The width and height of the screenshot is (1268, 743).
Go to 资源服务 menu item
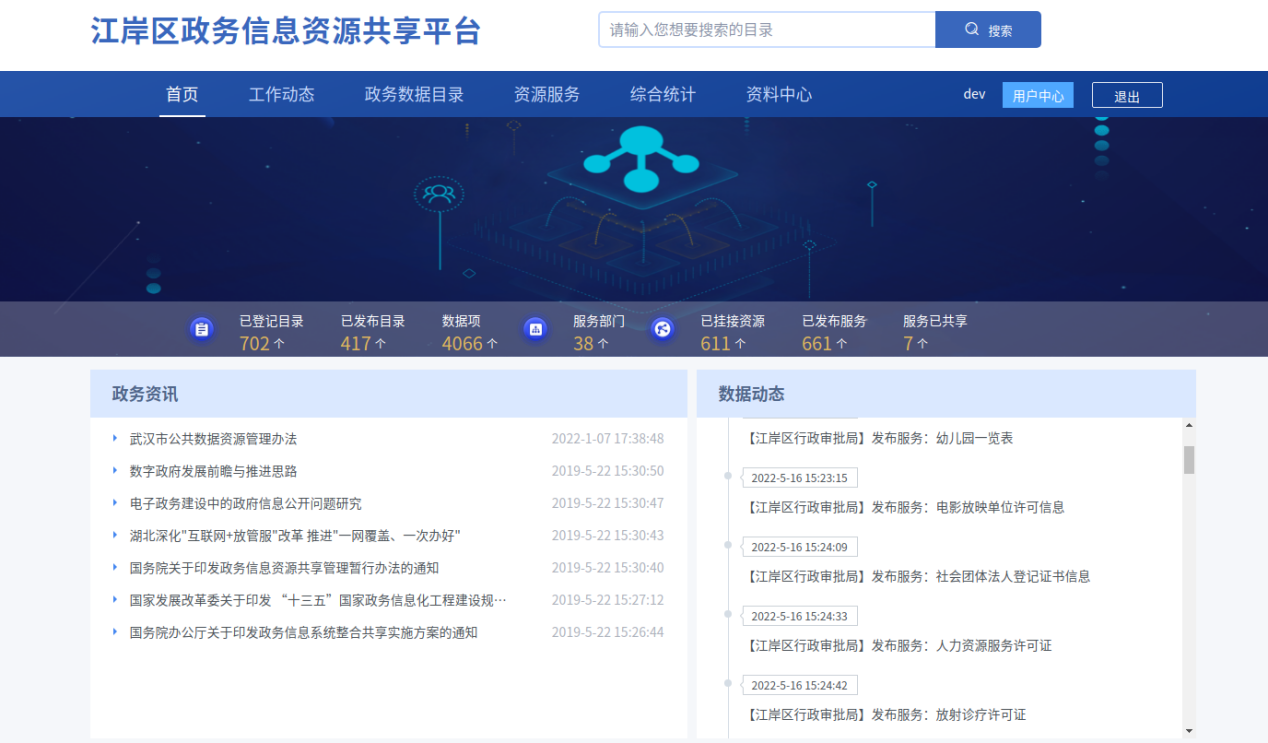tap(546, 95)
